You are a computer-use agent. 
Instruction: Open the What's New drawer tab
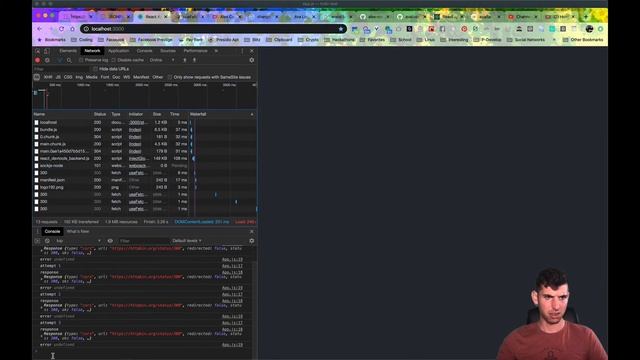tap(78, 231)
